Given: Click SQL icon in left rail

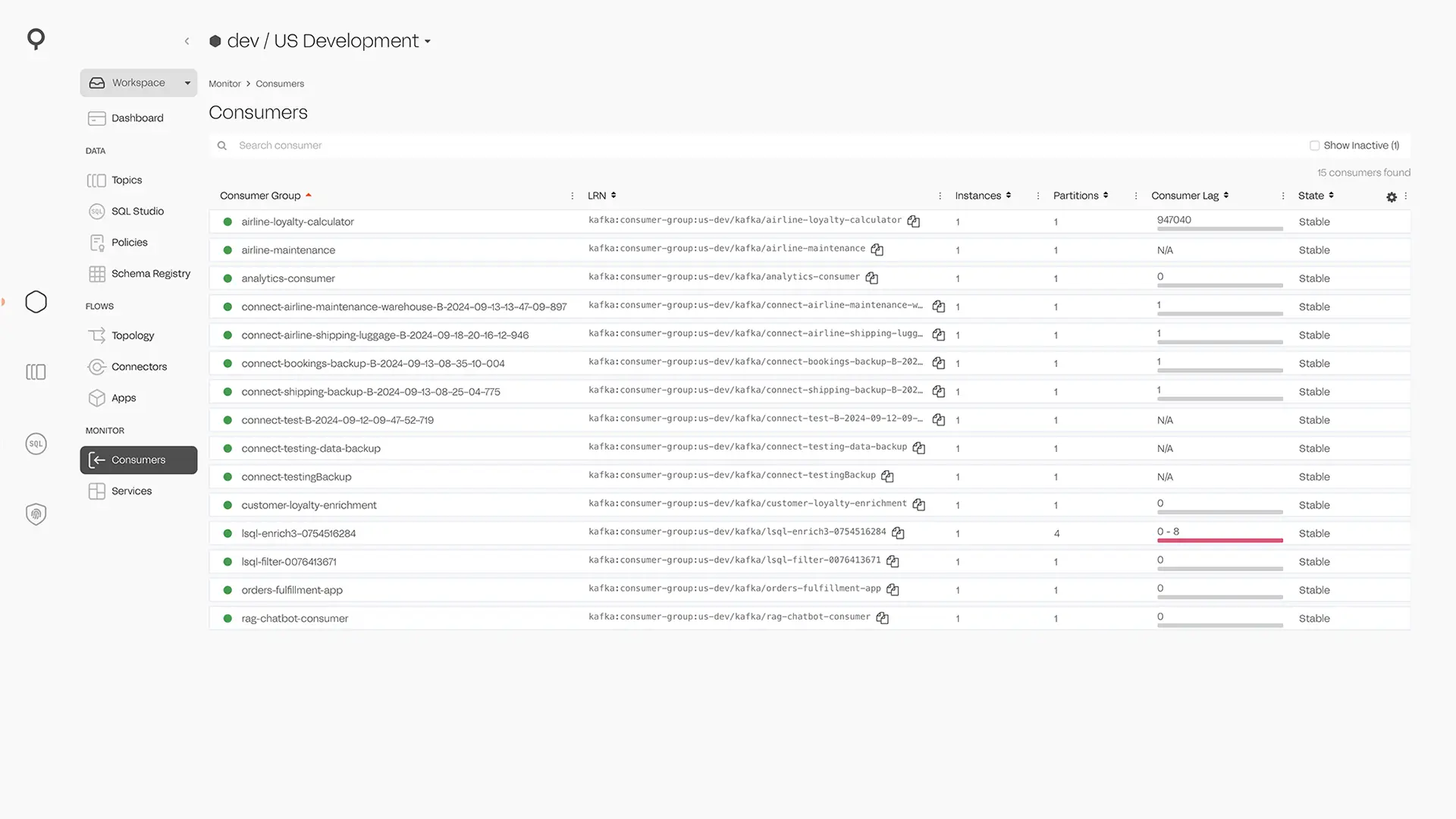Looking at the screenshot, I should pyautogui.click(x=36, y=444).
